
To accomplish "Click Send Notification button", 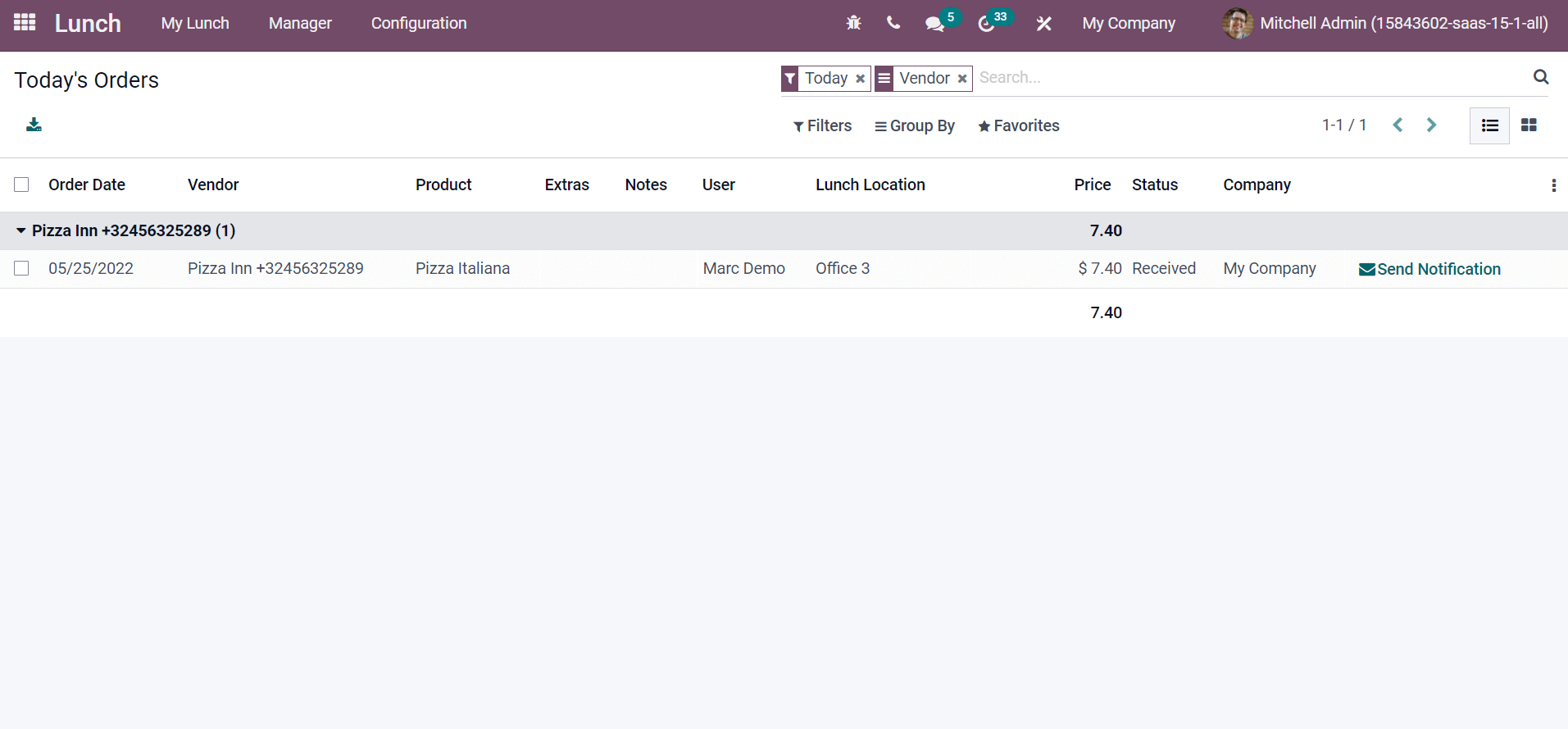I will [1429, 269].
